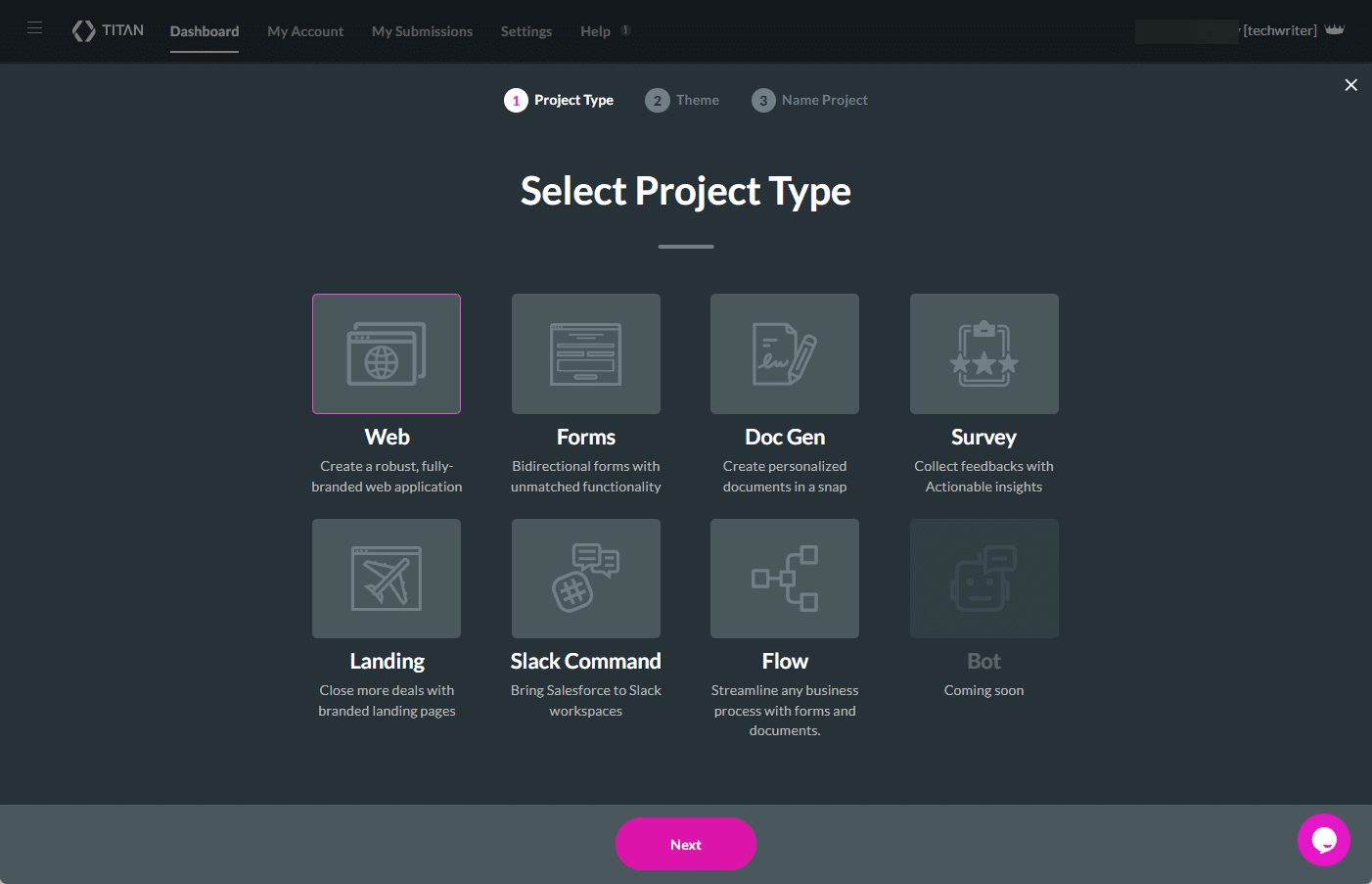Click 'Streamline any business process' description

(x=785, y=711)
